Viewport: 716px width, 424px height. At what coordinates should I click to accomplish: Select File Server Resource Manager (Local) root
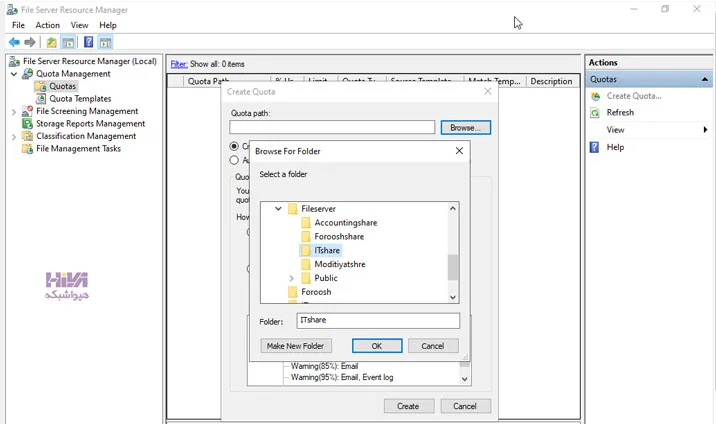click(x=90, y=61)
